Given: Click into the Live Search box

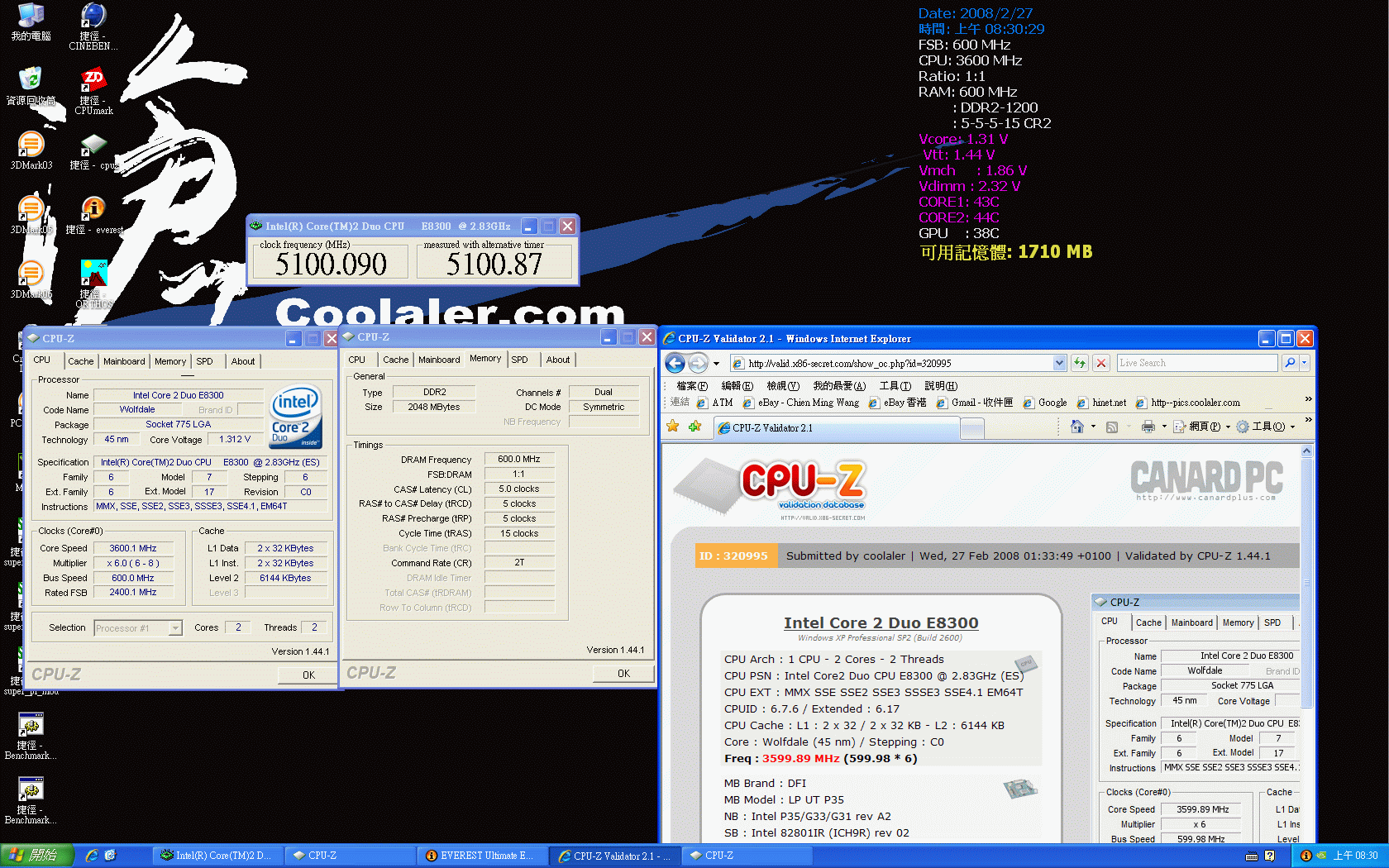Looking at the screenshot, I should coord(1196,363).
